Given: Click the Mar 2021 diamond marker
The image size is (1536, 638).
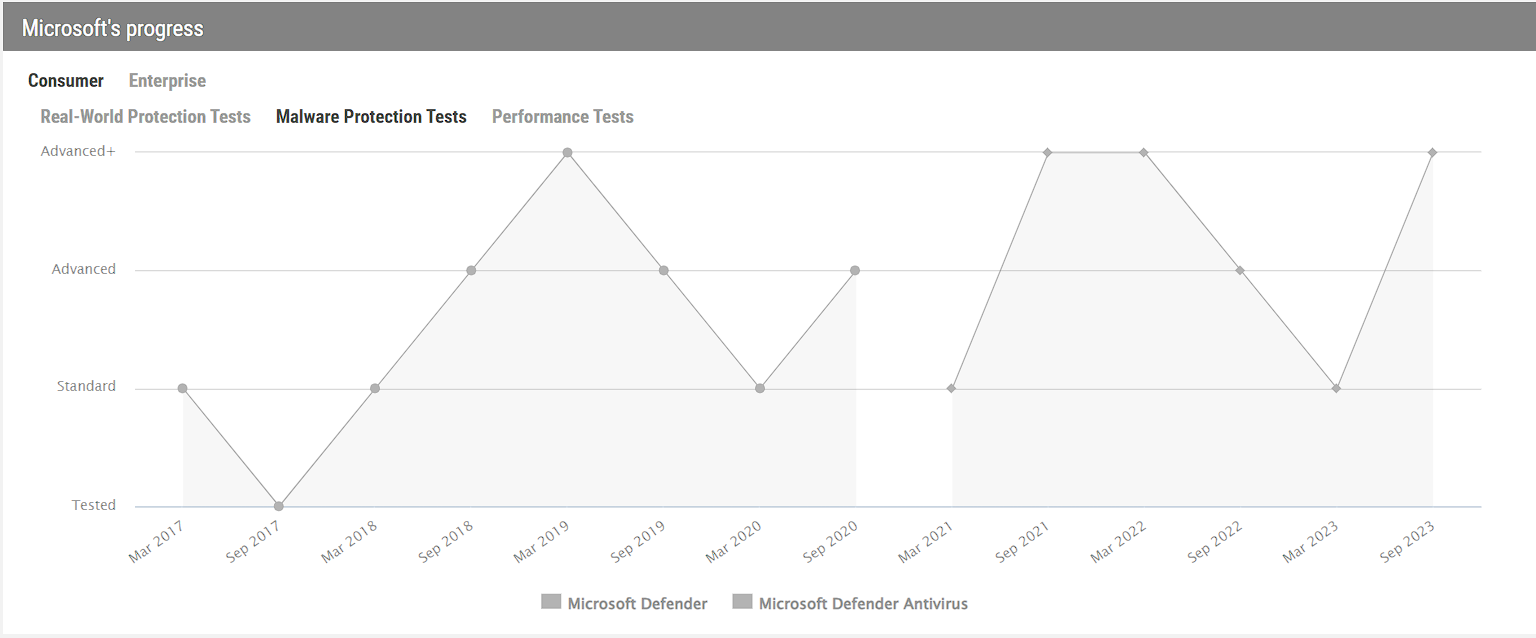Looking at the screenshot, I should (951, 388).
